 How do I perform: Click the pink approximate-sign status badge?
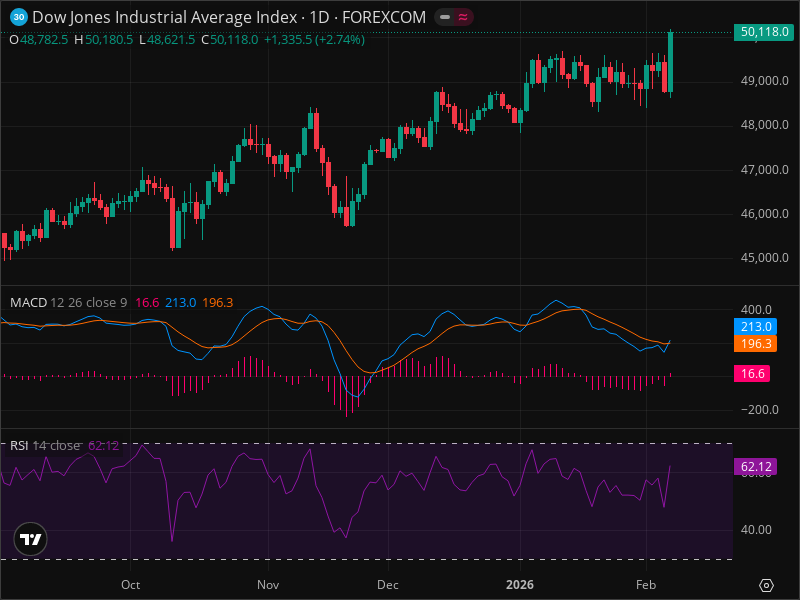click(x=463, y=17)
